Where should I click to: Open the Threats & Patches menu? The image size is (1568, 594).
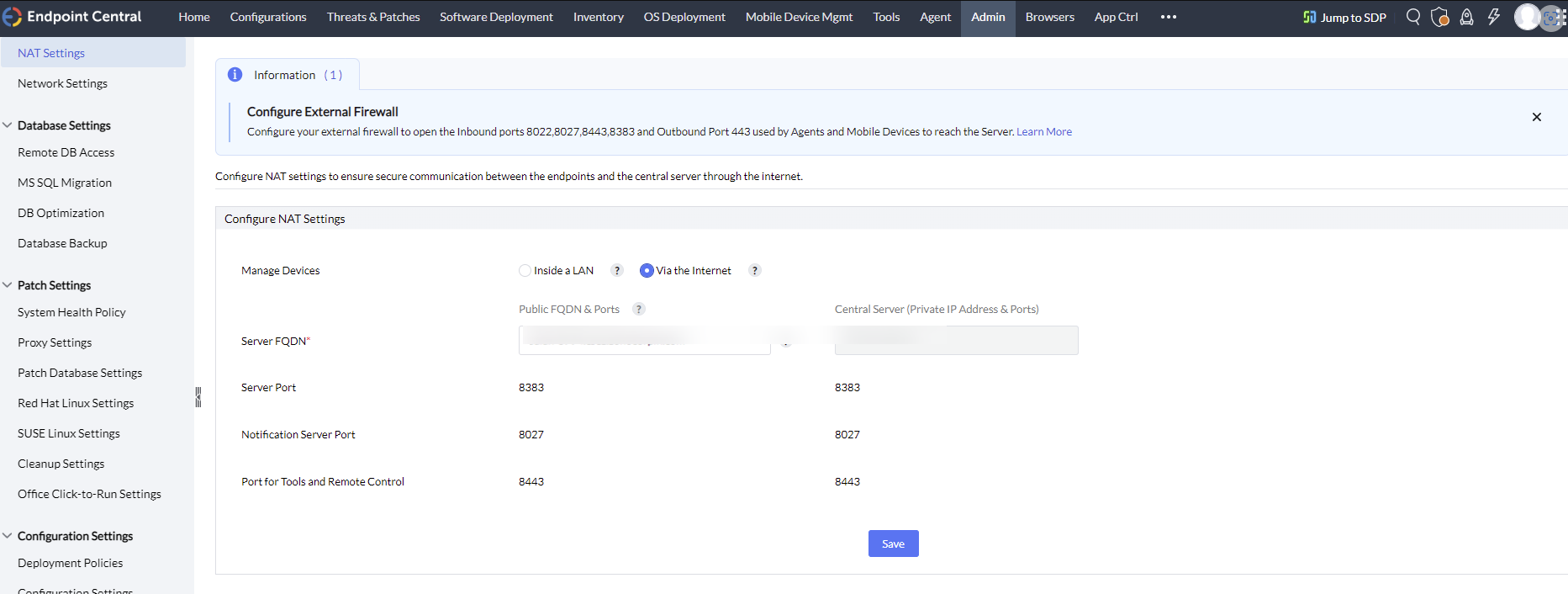(373, 17)
